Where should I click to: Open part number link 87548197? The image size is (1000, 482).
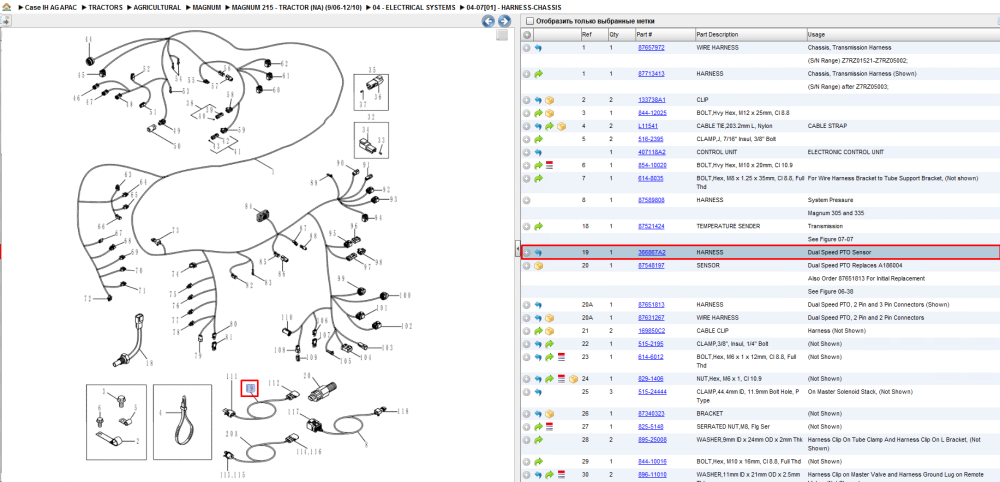(651, 265)
